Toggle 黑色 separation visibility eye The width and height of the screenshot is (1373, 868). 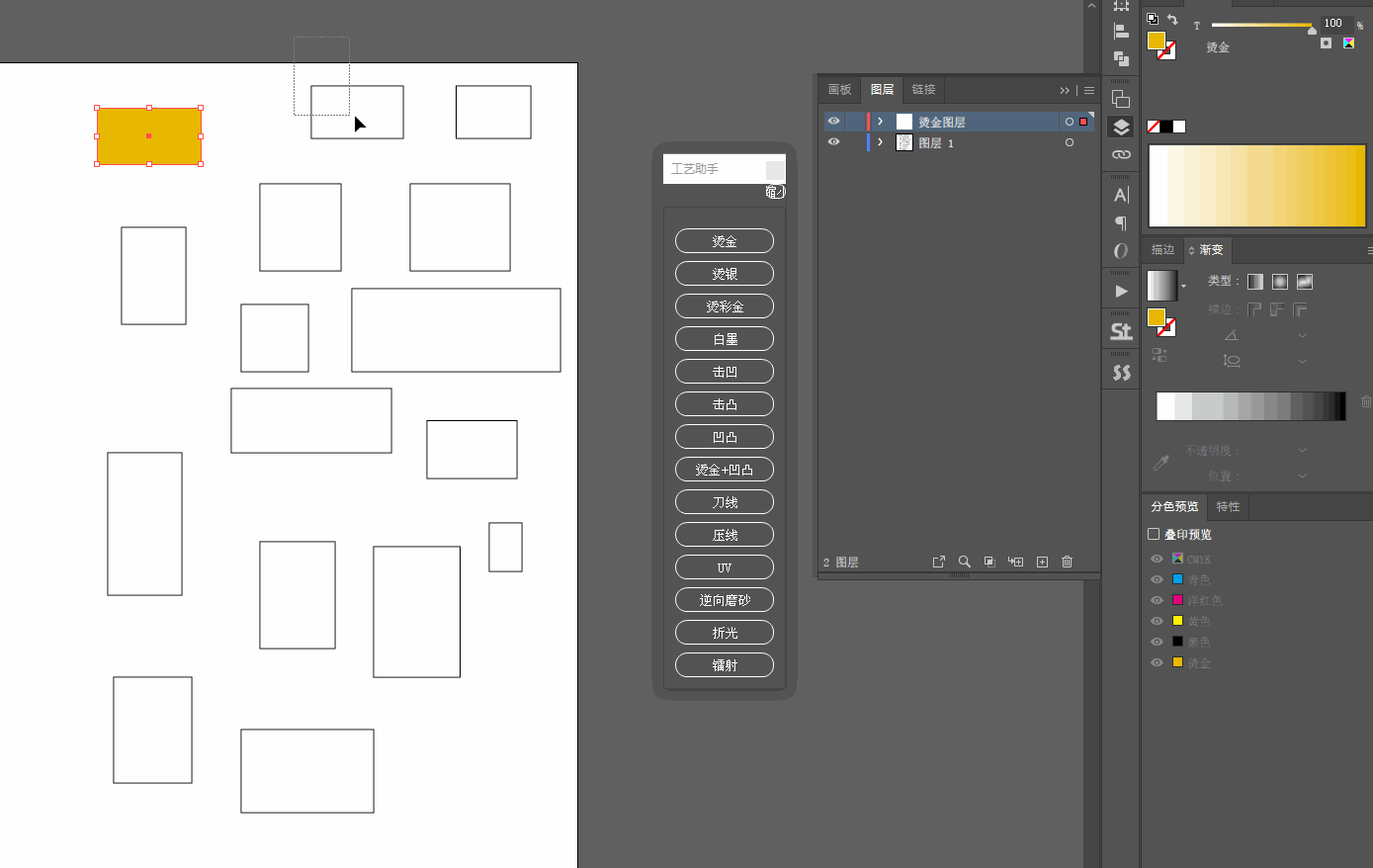[1157, 642]
